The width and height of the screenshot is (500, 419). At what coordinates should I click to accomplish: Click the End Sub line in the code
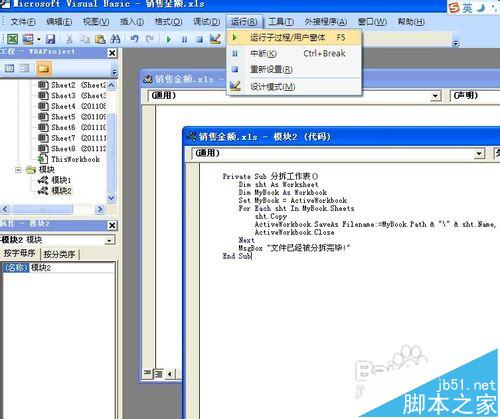point(237,256)
